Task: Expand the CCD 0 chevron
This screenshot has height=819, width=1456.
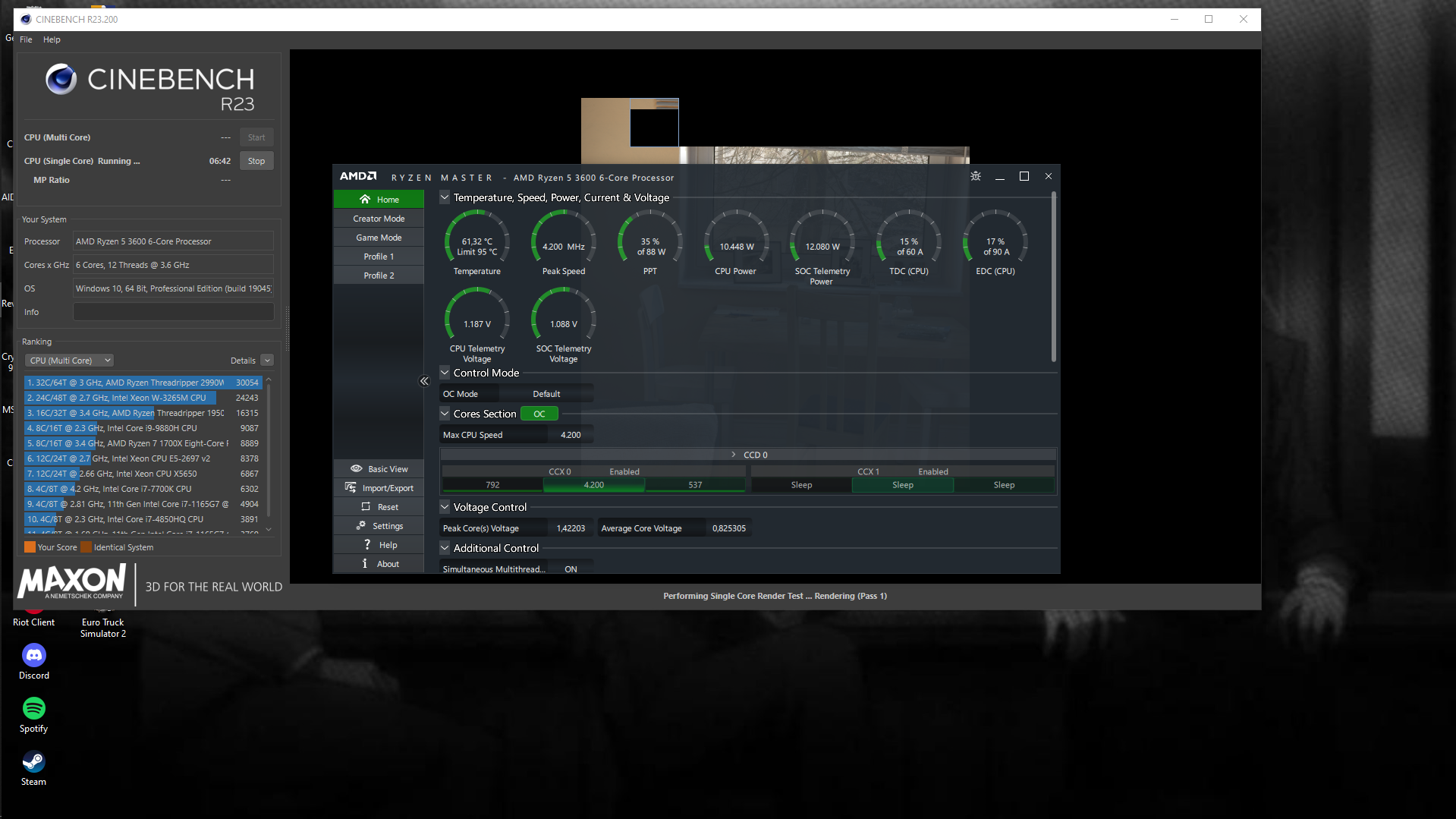Action: click(734, 455)
